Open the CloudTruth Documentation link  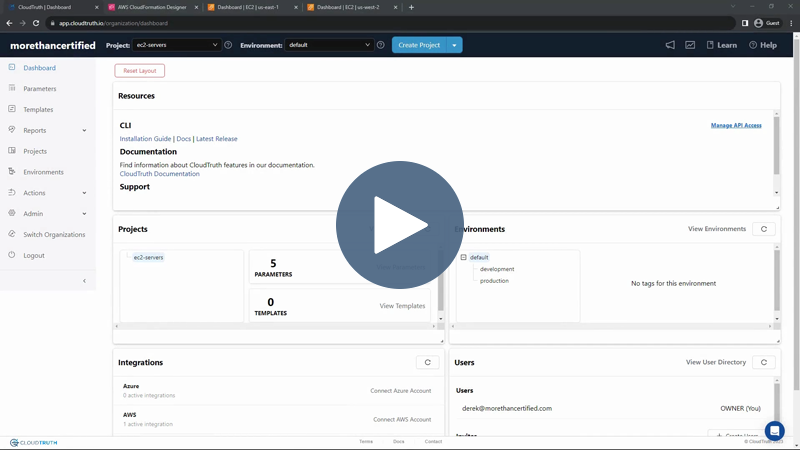click(x=160, y=174)
